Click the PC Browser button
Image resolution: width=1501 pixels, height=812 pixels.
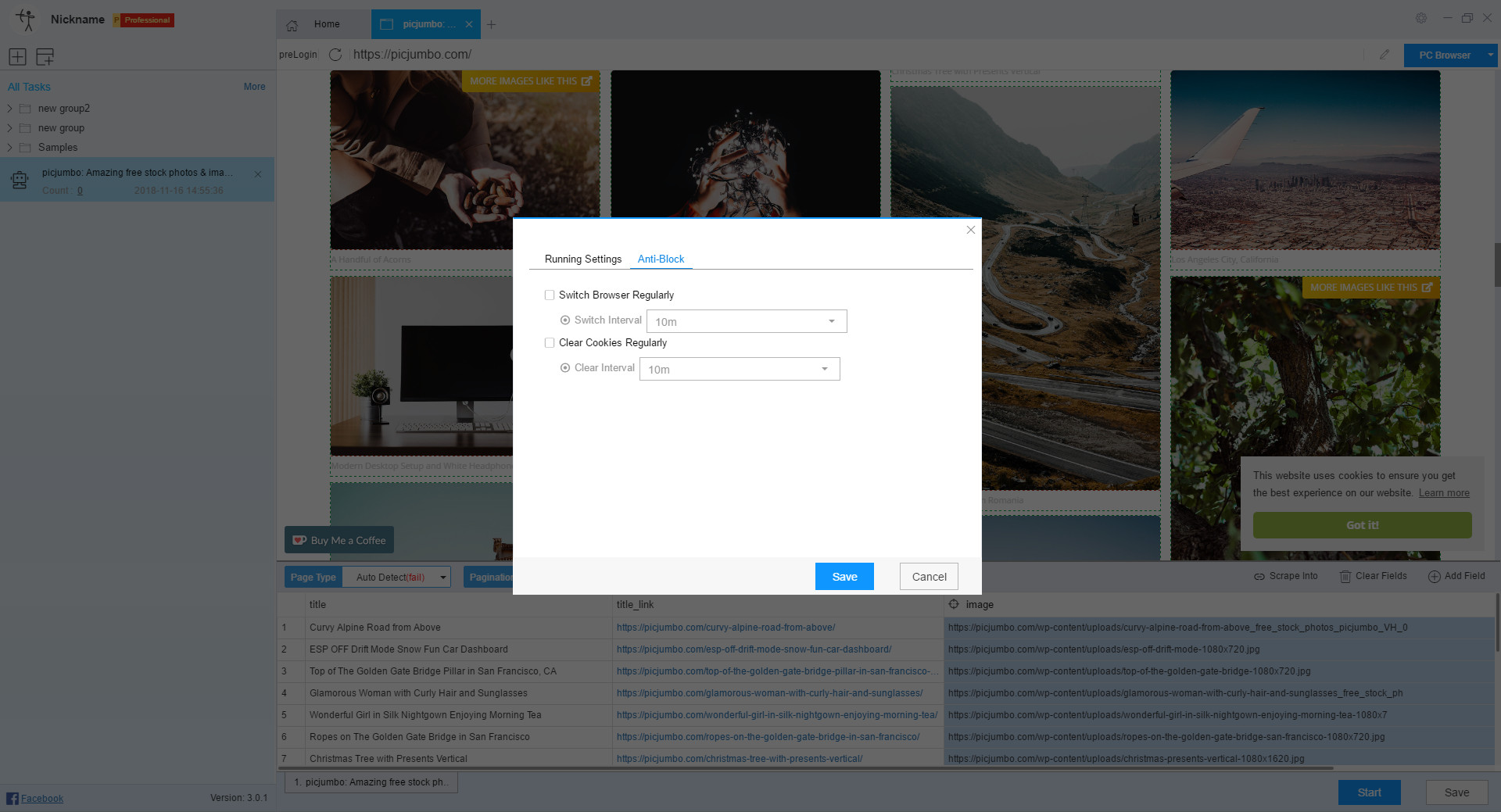coord(1445,55)
